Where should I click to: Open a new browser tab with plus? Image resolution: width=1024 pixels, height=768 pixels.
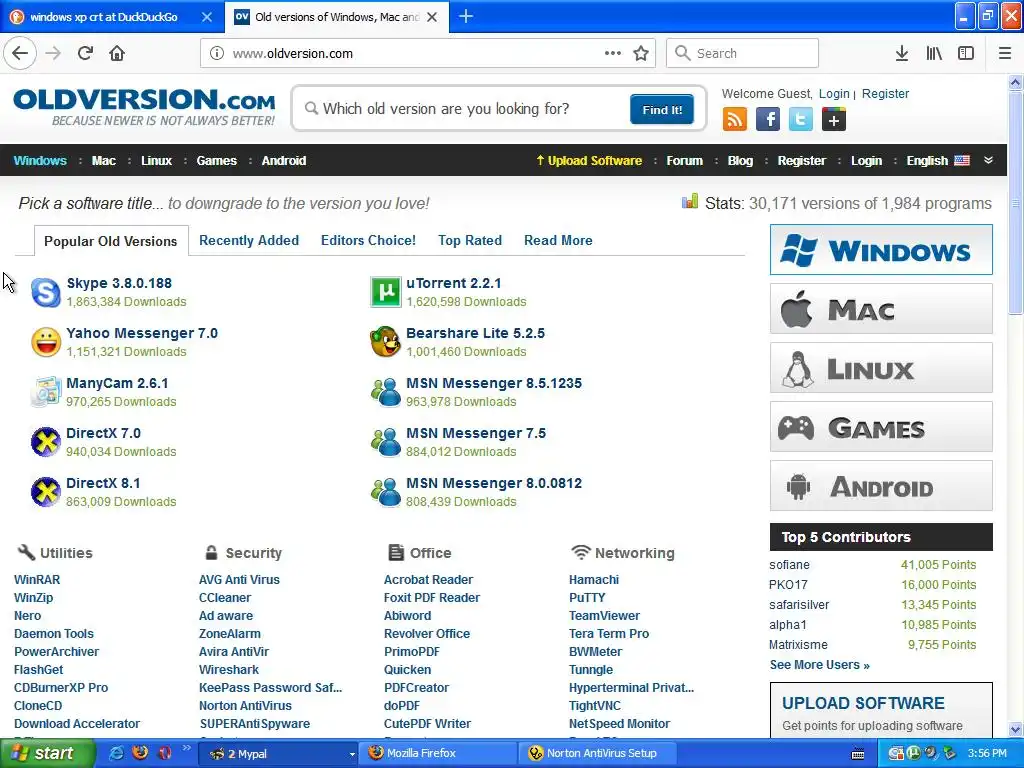pyautogui.click(x=466, y=16)
